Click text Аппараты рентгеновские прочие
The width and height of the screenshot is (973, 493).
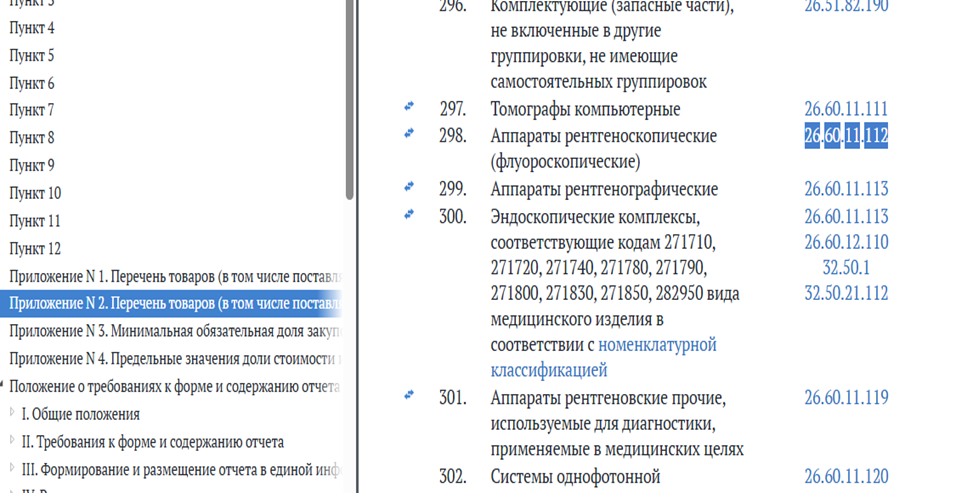tap(608, 398)
